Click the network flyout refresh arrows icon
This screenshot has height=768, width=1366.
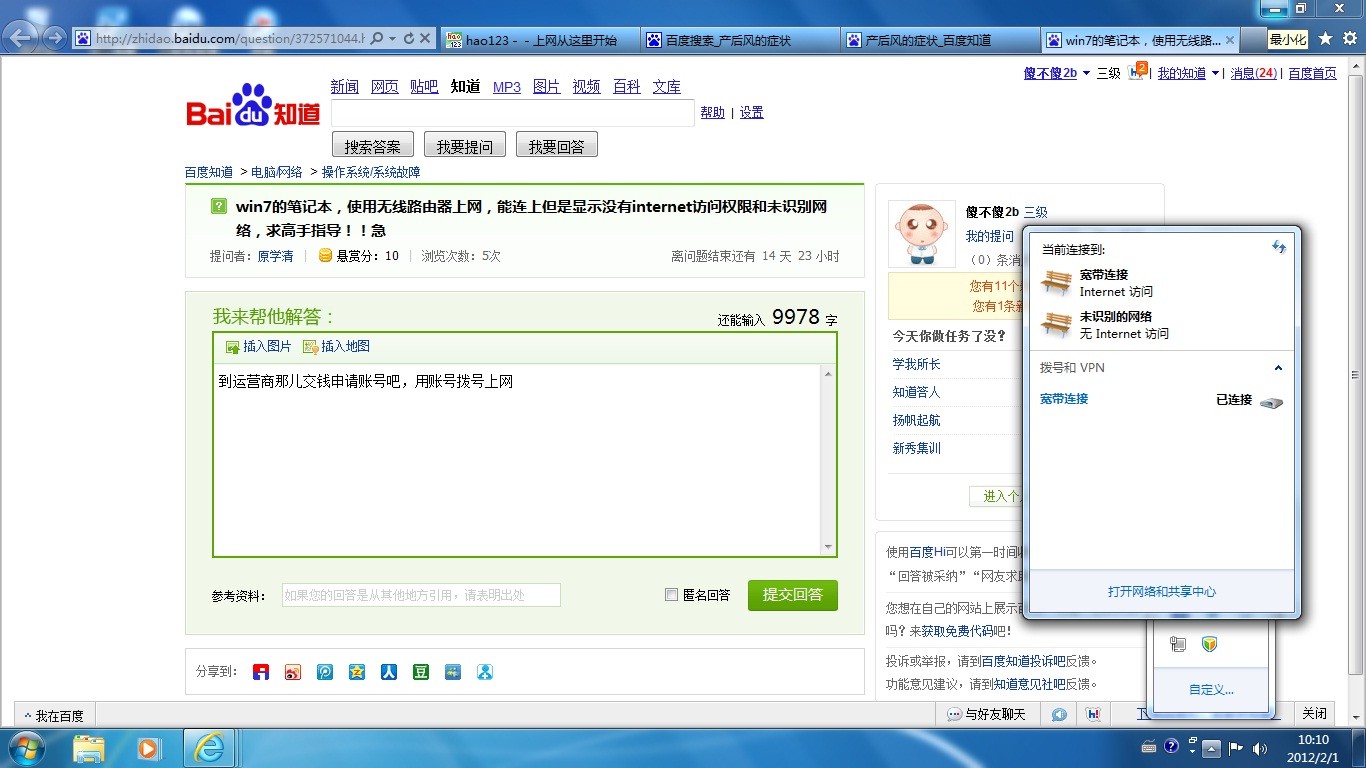click(1279, 247)
